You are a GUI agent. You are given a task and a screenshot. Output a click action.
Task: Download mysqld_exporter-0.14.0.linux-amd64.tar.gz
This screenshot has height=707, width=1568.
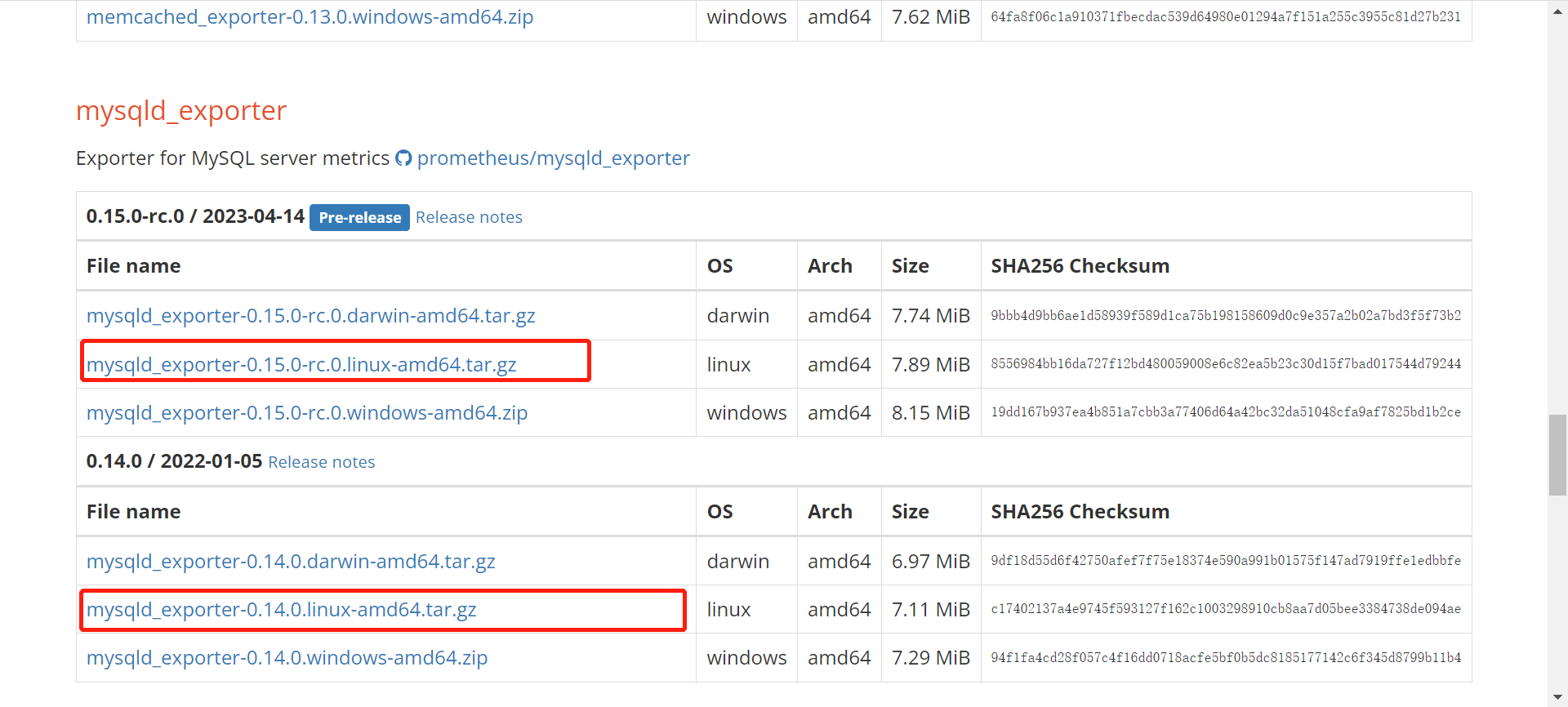[282, 610]
